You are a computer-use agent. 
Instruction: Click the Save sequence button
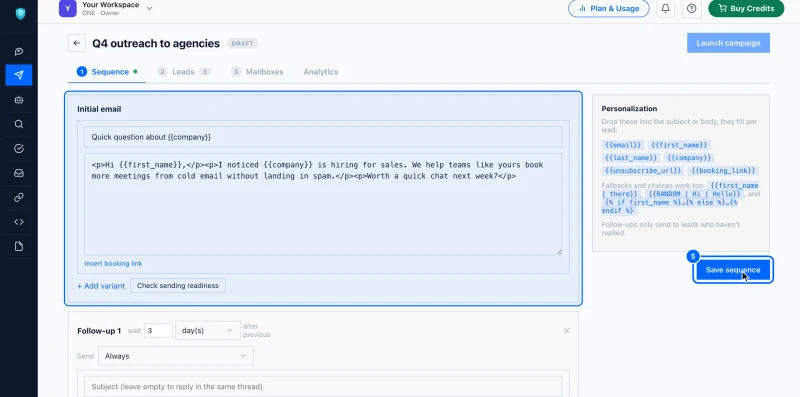733,270
